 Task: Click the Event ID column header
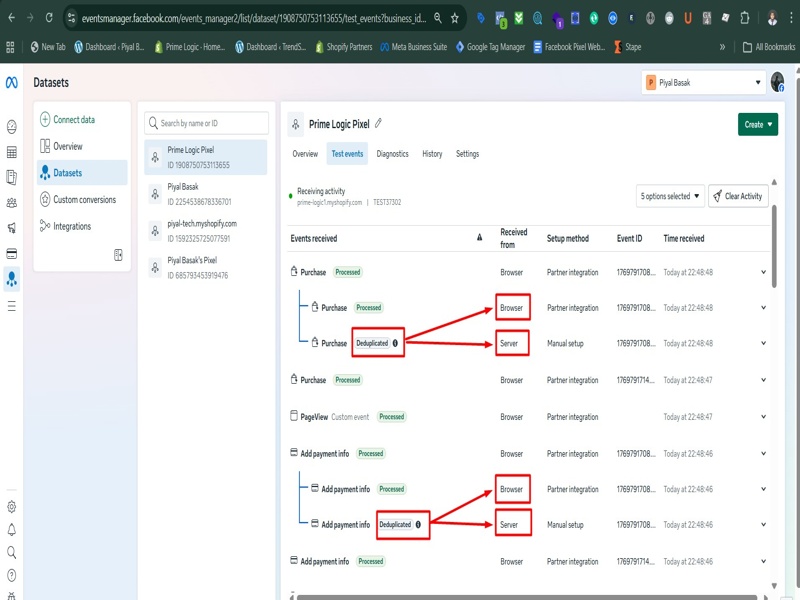tap(629, 238)
